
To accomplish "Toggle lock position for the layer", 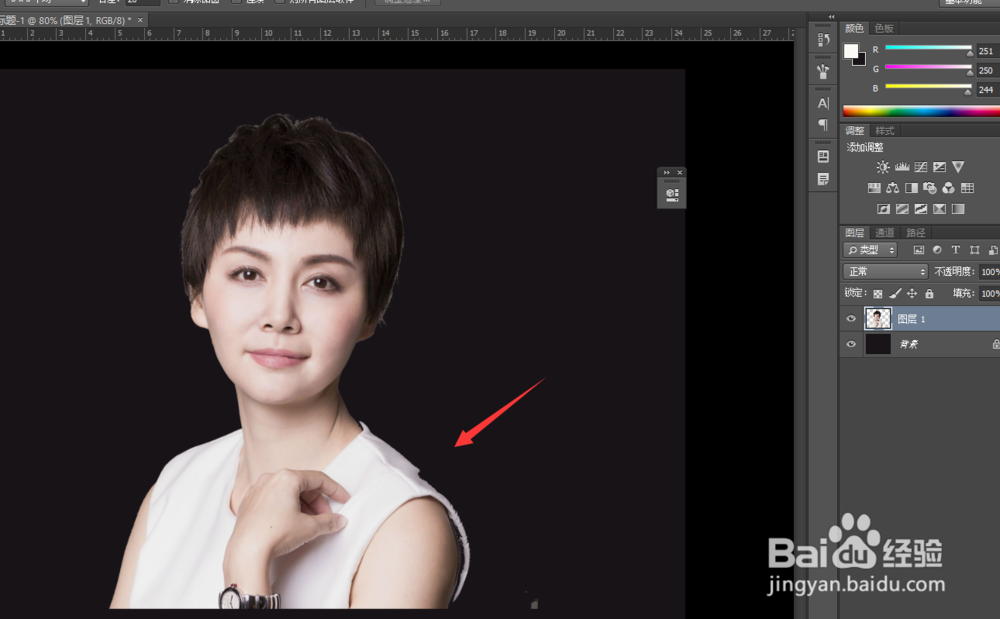I will [912, 293].
